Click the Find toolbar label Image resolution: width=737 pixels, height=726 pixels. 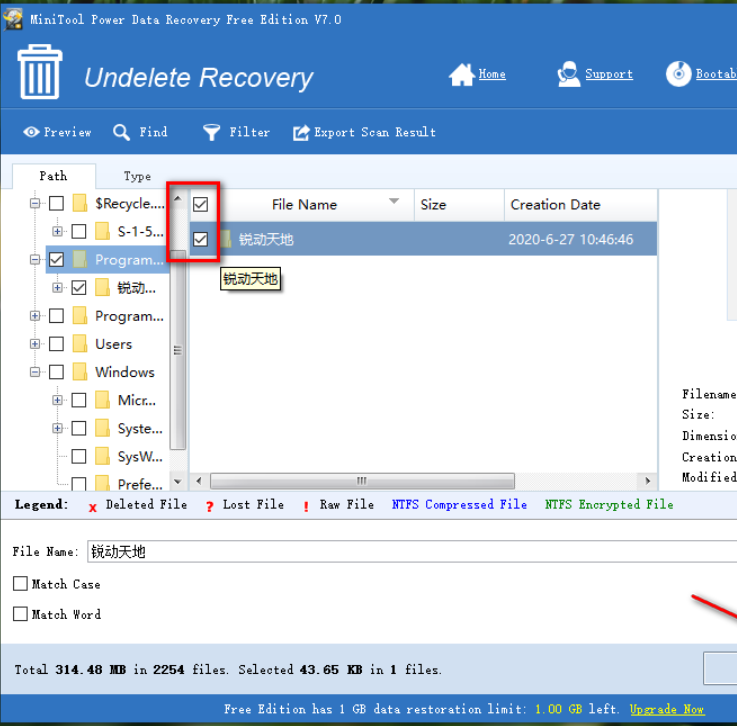tap(153, 132)
